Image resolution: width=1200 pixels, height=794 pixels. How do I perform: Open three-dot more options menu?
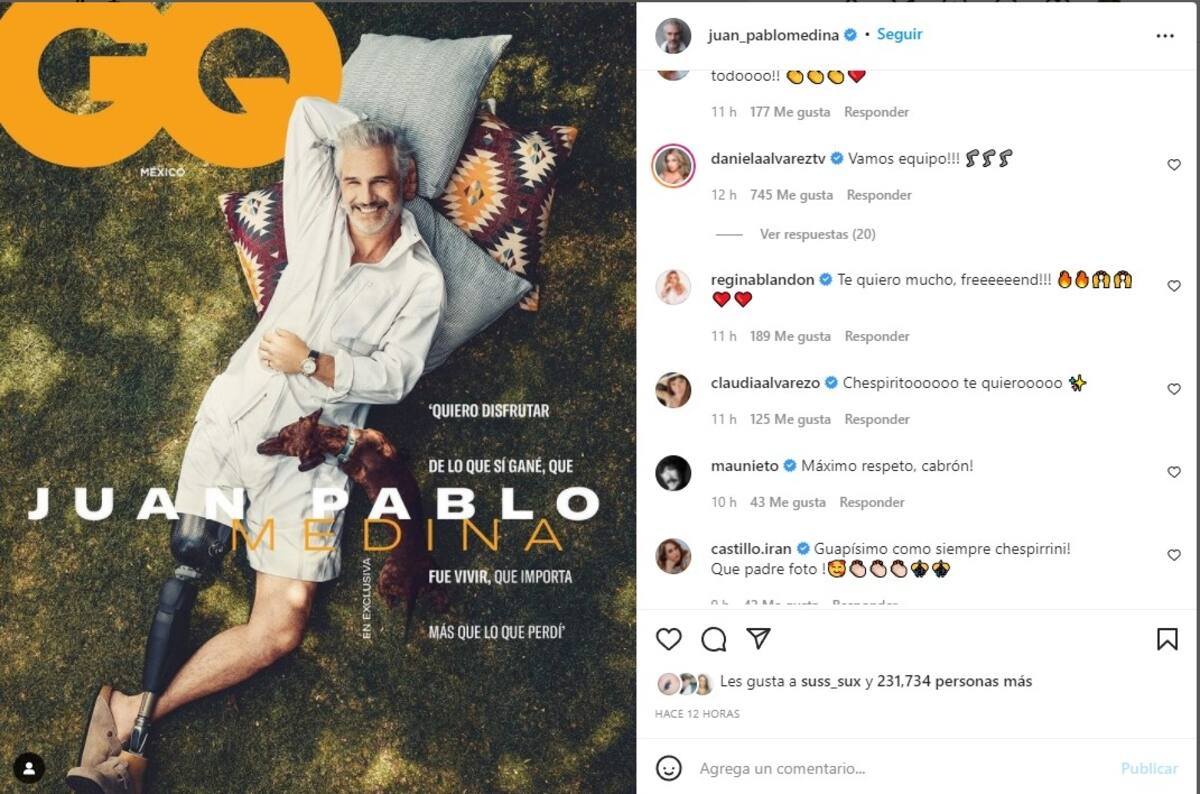pyautogui.click(x=1165, y=35)
